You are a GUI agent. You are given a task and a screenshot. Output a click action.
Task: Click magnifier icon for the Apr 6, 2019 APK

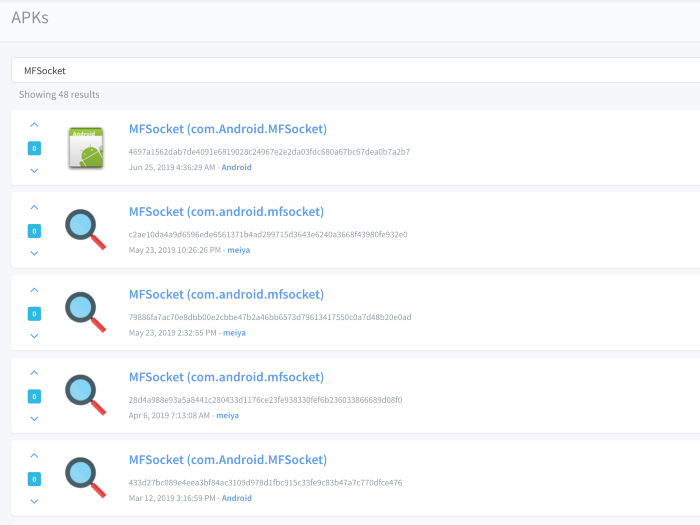point(85,395)
